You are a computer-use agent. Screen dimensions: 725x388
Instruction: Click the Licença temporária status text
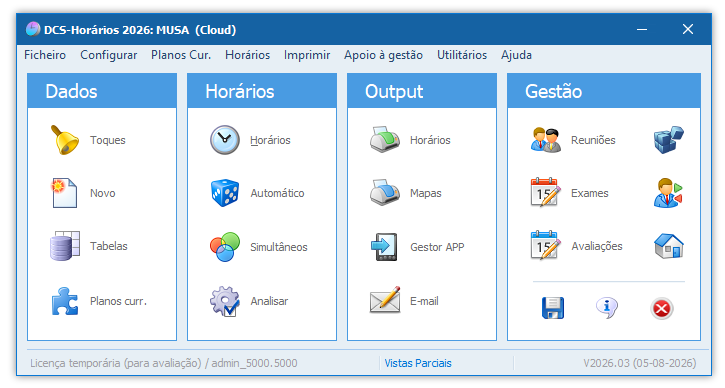[x=164, y=363]
